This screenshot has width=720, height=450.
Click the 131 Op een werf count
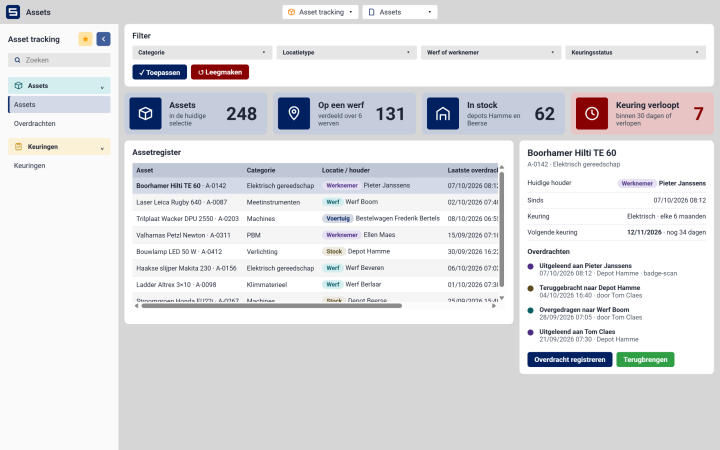pos(390,114)
